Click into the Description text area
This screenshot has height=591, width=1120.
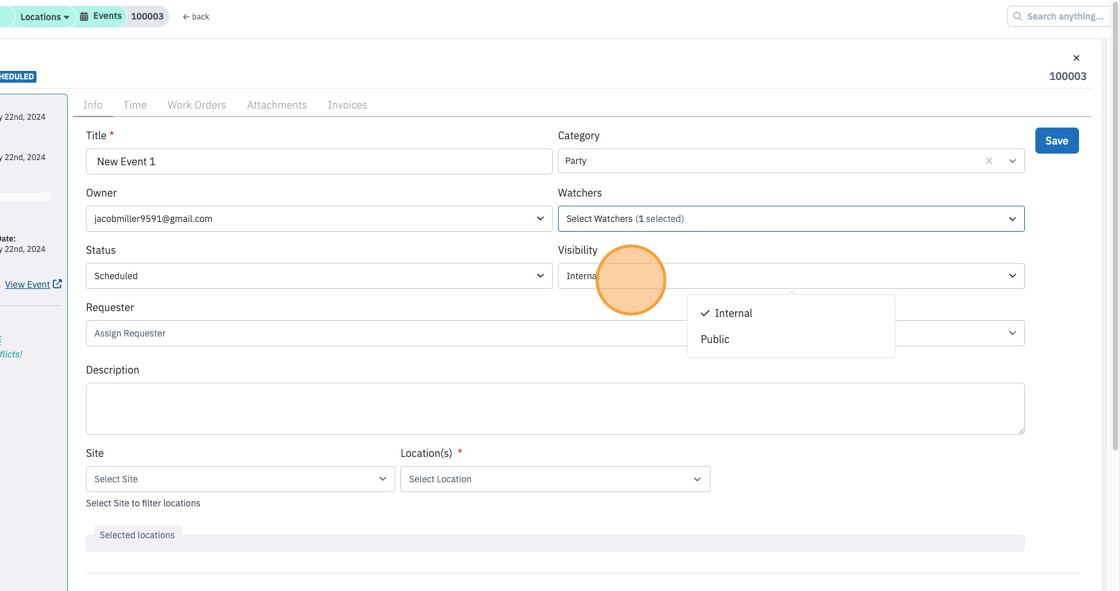(x=555, y=409)
